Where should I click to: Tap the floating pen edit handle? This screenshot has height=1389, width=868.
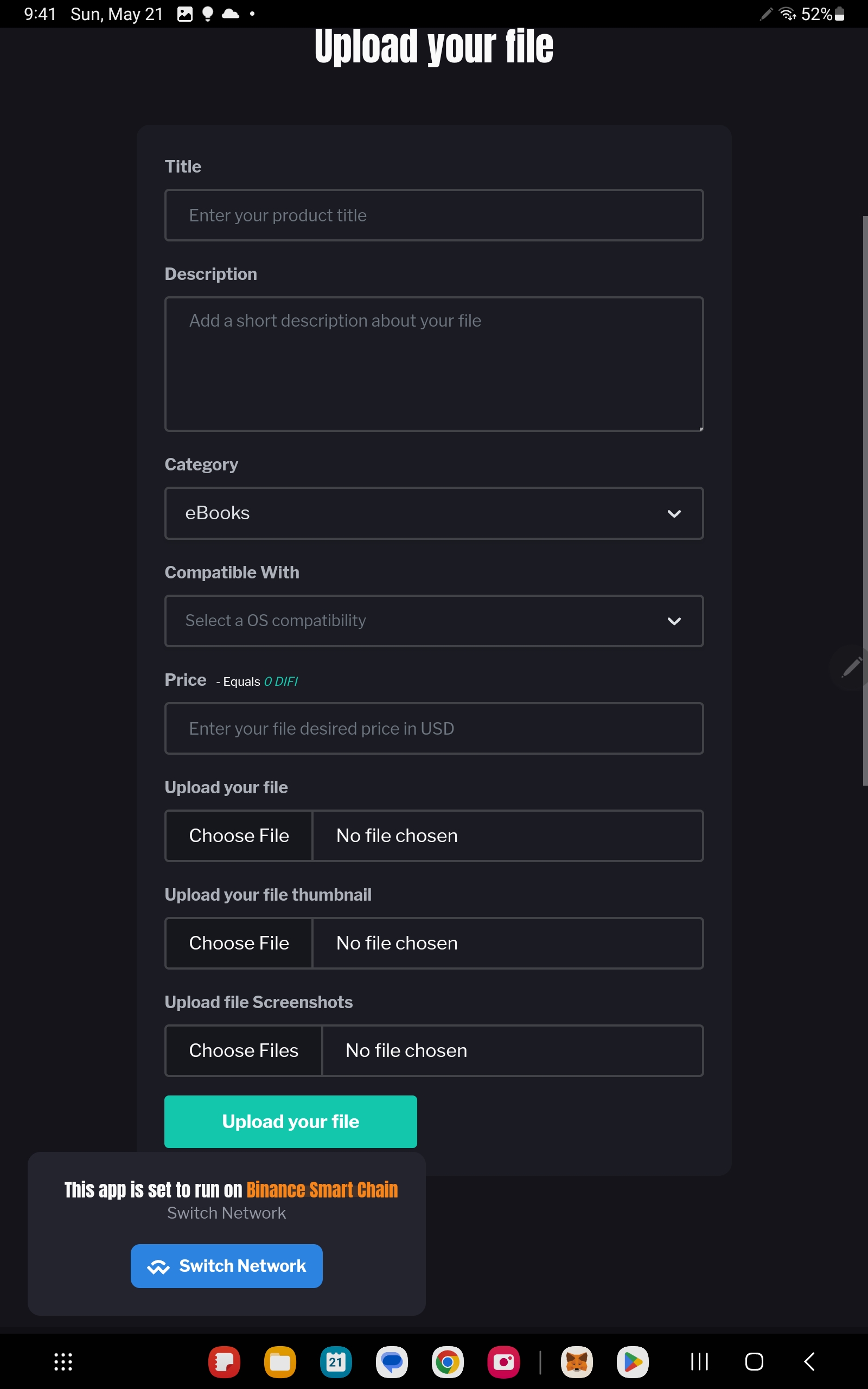pos(851,666)
